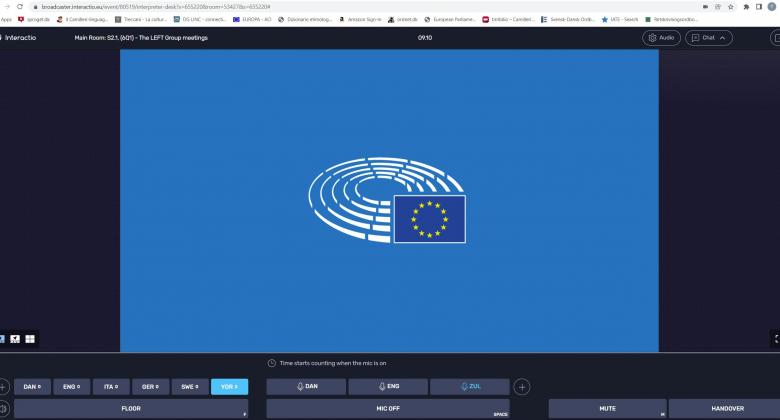Image resolution: width=780 pixels, height=420 pixels.
Task: Select the DAN incoming language channel
Action: click(32, 387)
